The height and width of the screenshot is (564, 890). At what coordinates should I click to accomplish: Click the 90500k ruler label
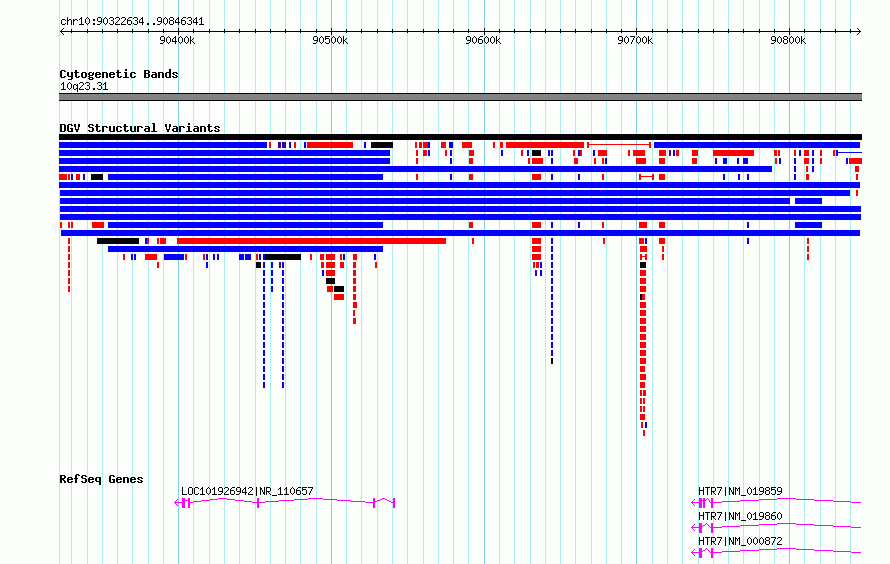click(330, 40)
